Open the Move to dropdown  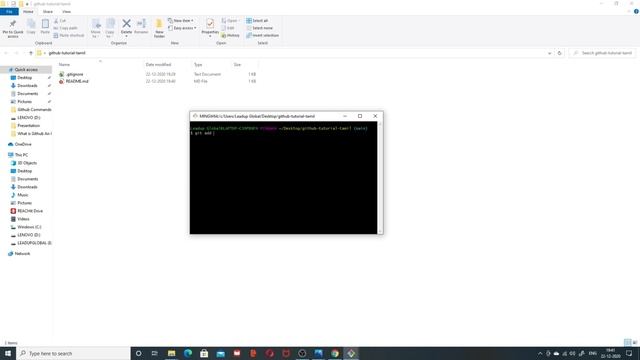(x=96, y=28)
